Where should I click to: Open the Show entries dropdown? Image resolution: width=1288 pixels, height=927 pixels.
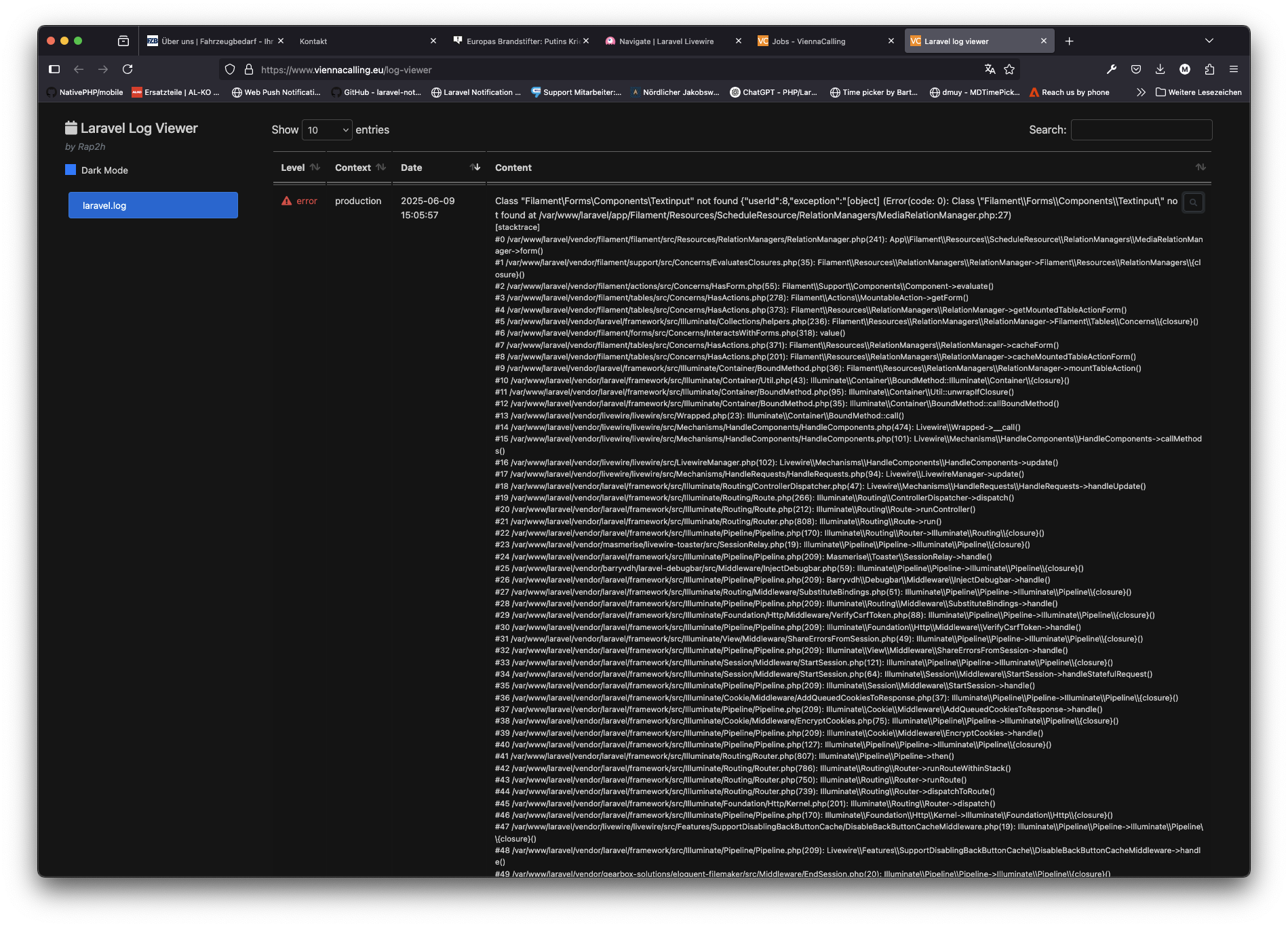click(327, 130)
